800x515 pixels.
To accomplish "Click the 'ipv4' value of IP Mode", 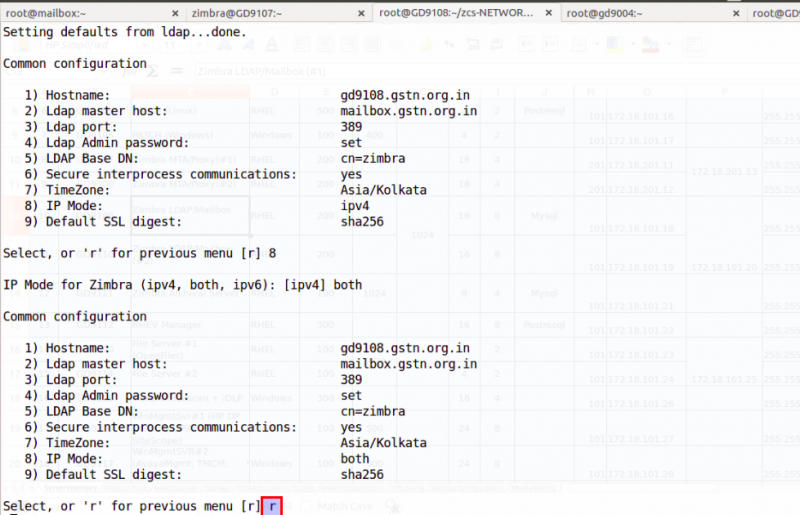I will [x=355, y=206].
